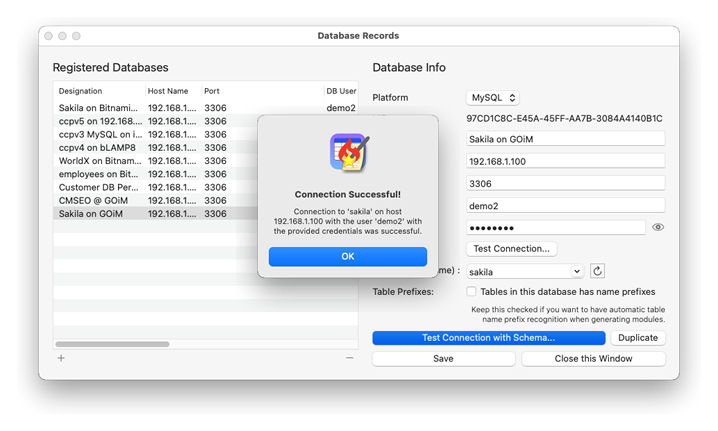Toggle the password visibility eye icon
The height and width of the screenshot is (431, 718).
(x=658, y=227)
